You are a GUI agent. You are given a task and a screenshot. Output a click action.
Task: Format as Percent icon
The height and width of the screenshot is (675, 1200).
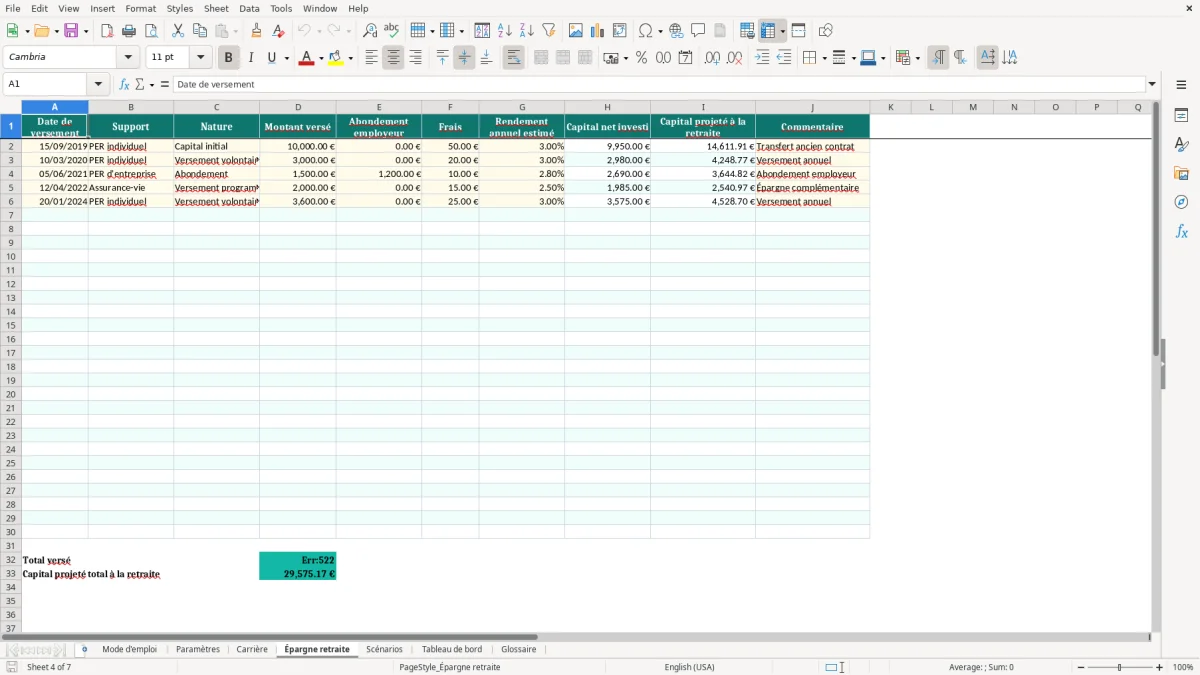click(x=641, y=58)
